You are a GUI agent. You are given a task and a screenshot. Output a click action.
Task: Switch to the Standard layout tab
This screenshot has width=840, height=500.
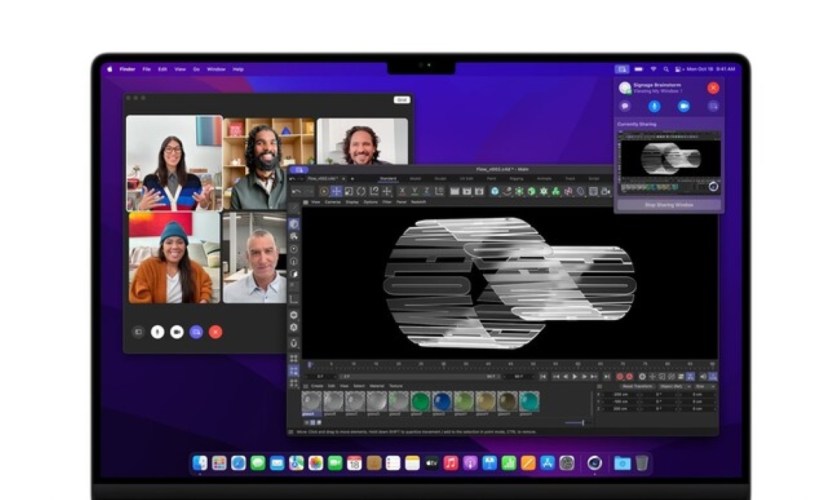coord(388,178)
